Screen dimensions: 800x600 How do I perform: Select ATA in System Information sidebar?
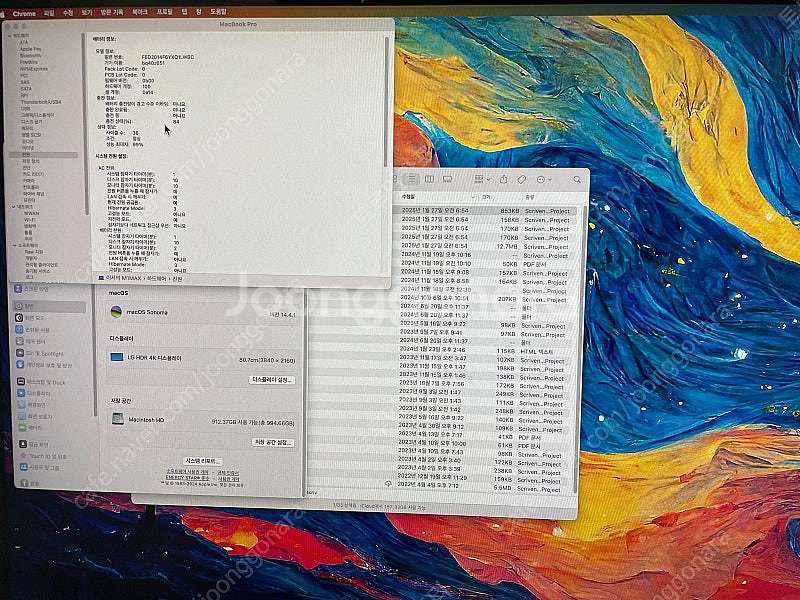click(24, 42)
